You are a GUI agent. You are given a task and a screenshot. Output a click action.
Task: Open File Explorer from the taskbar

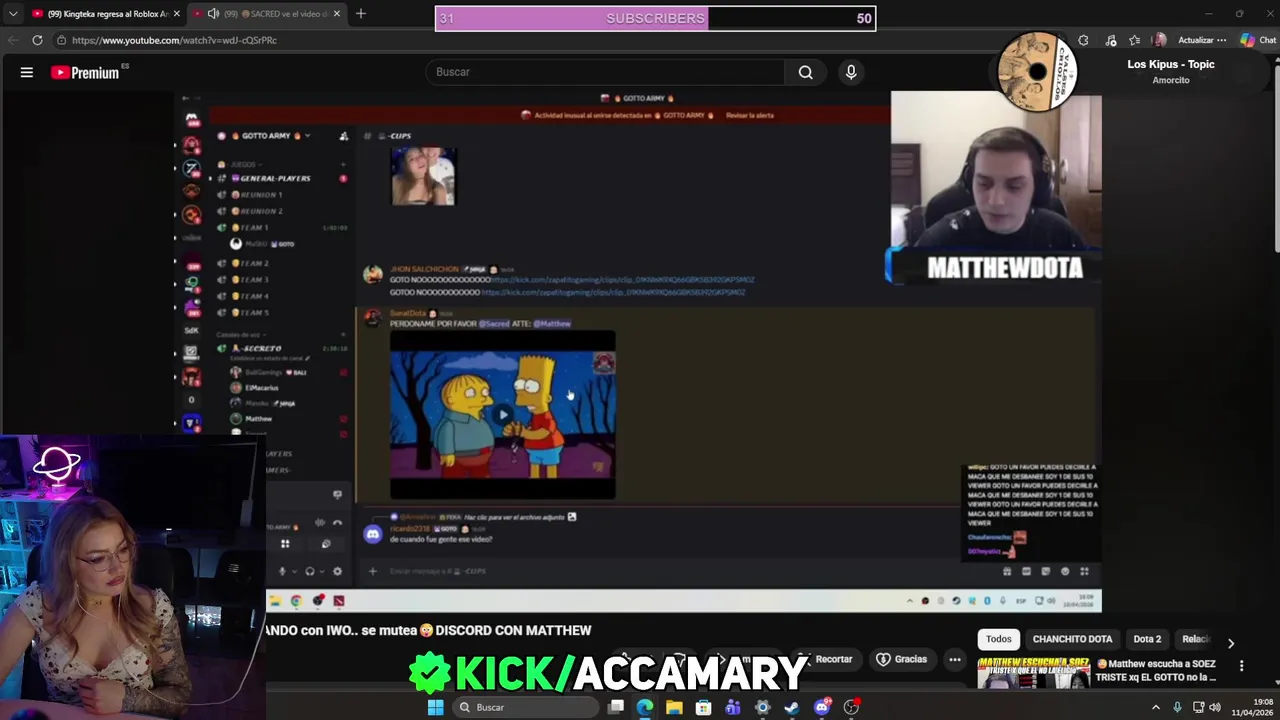(x=674, y=707)
